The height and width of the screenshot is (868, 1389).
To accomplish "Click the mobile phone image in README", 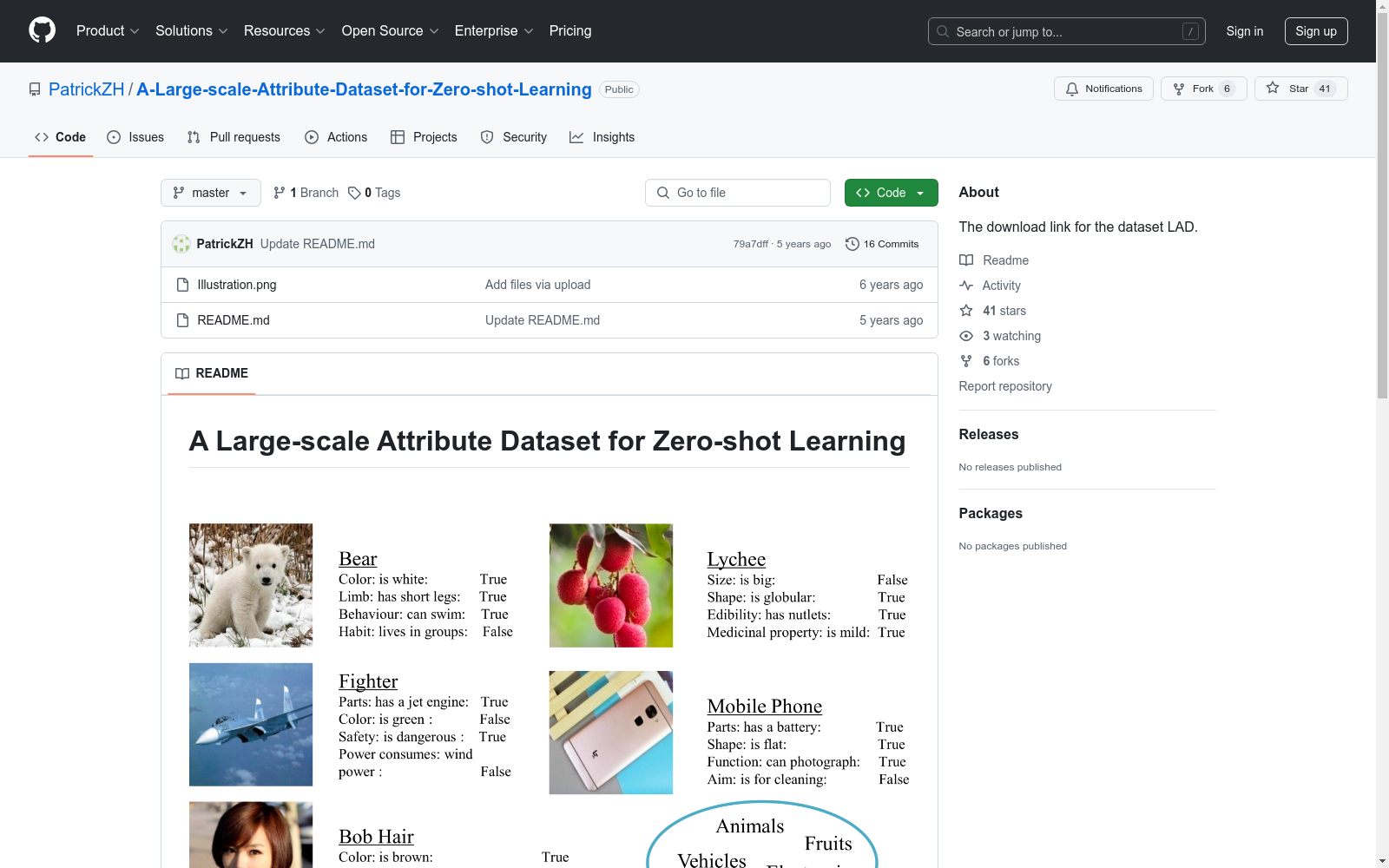I will pos(611,733).
